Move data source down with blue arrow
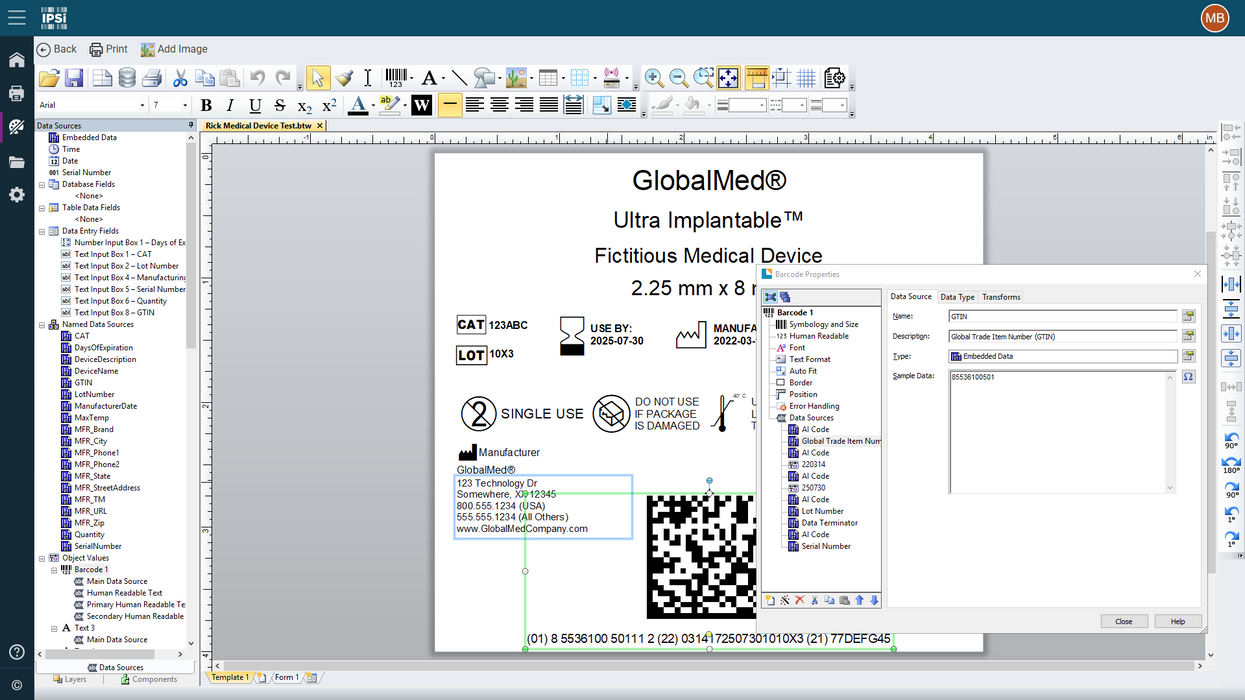 pos(874,600)
